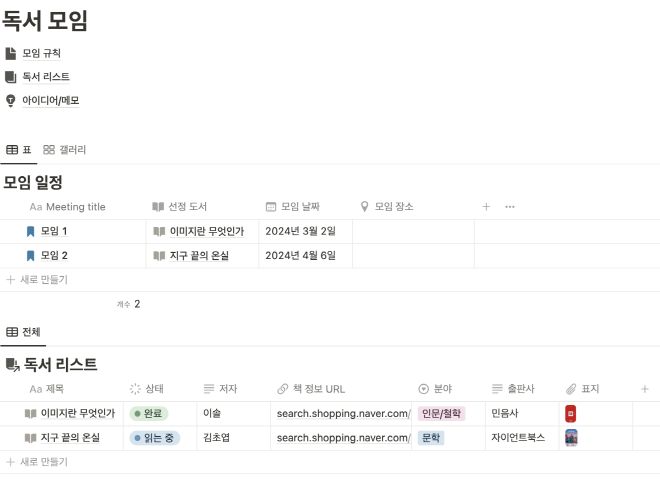Open the blue cover thumbnail for 지구 끝의 온실
This screenshot has width=660, height=481.
[x=571, y=438]
